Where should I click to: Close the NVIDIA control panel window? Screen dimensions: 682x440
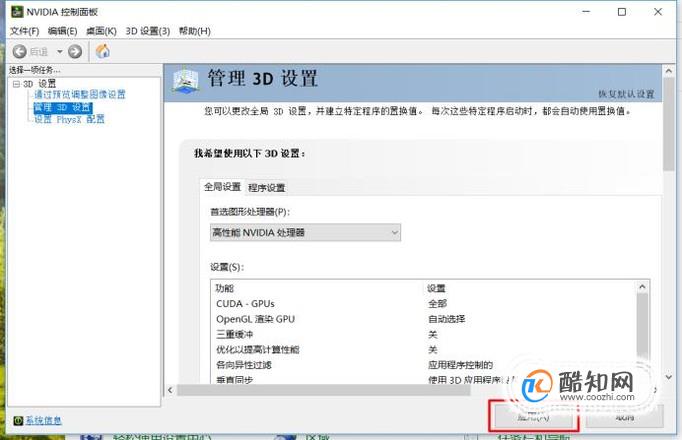[x=658, y=12]
